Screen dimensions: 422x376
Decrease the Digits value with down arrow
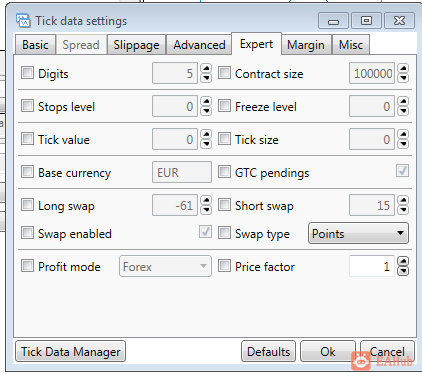pos(206,78)
